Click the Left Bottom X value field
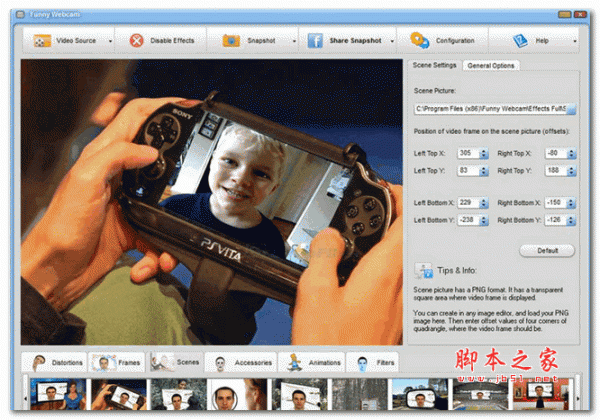 pyautogui.click(x=469, y=203)
